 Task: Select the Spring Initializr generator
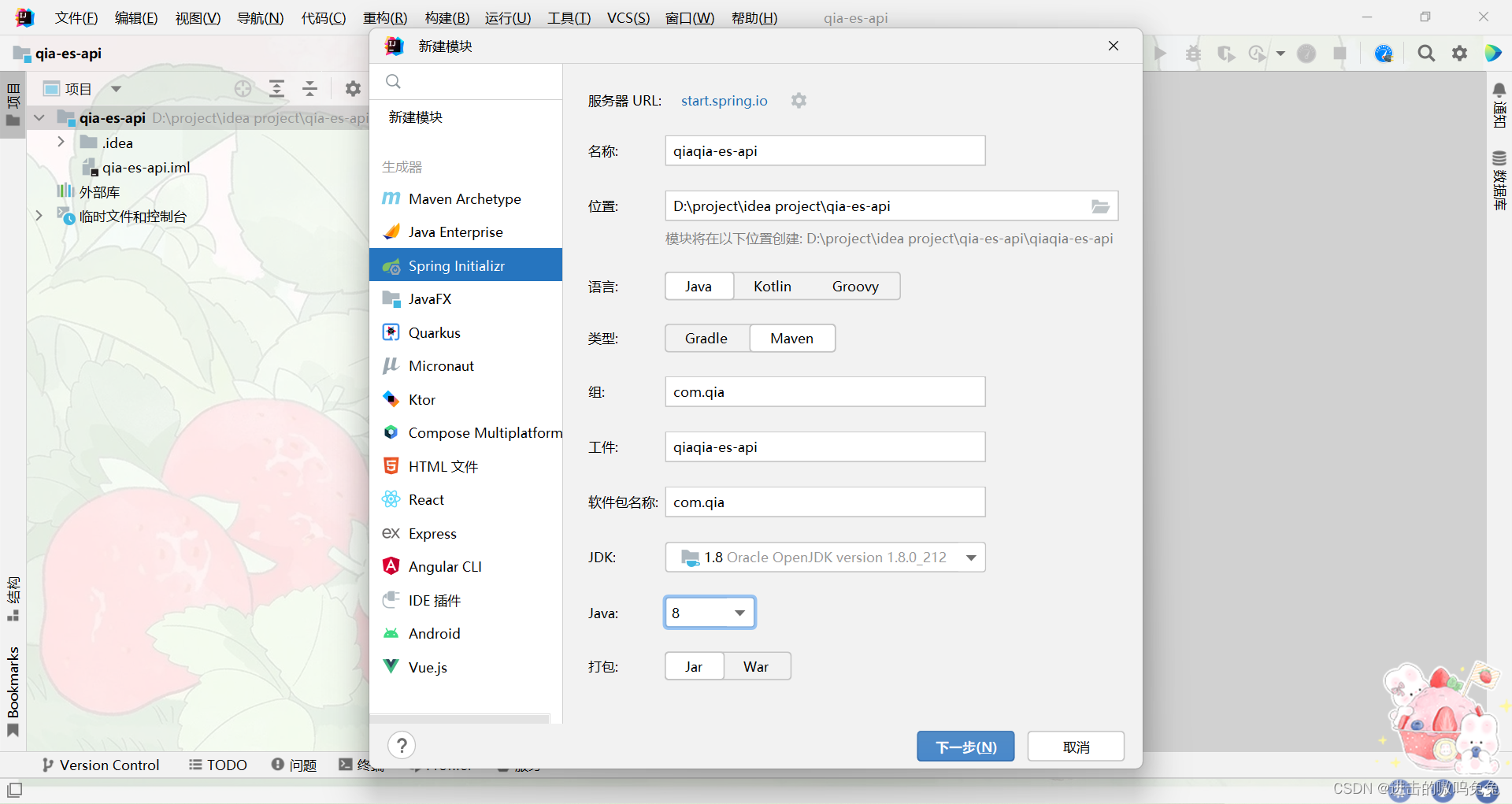[465, 265]
